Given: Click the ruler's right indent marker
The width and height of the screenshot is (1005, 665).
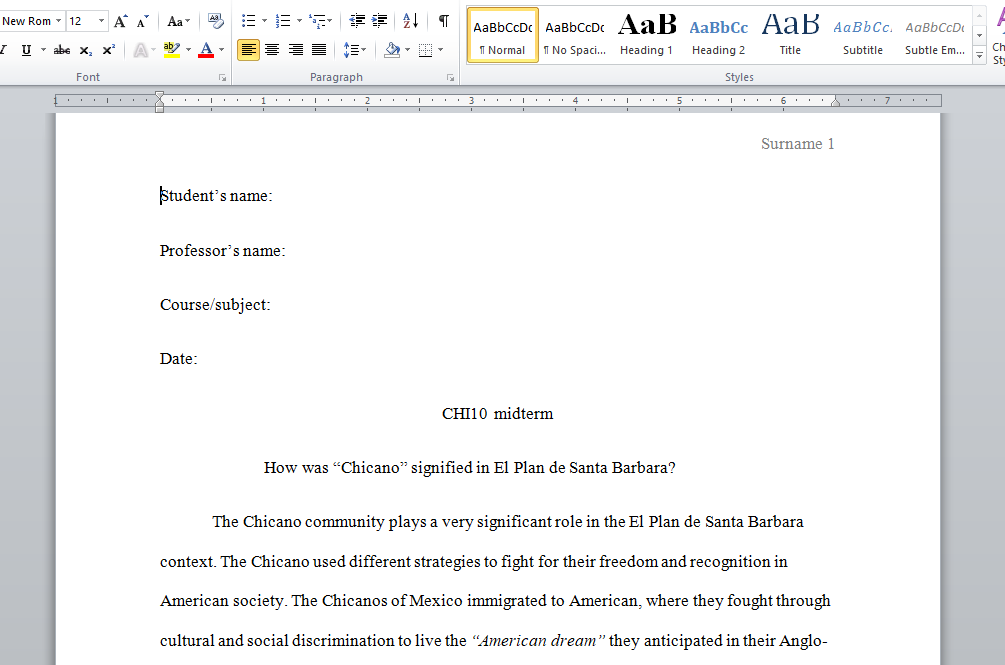Looking at the screenshot, I should [835, 101].
